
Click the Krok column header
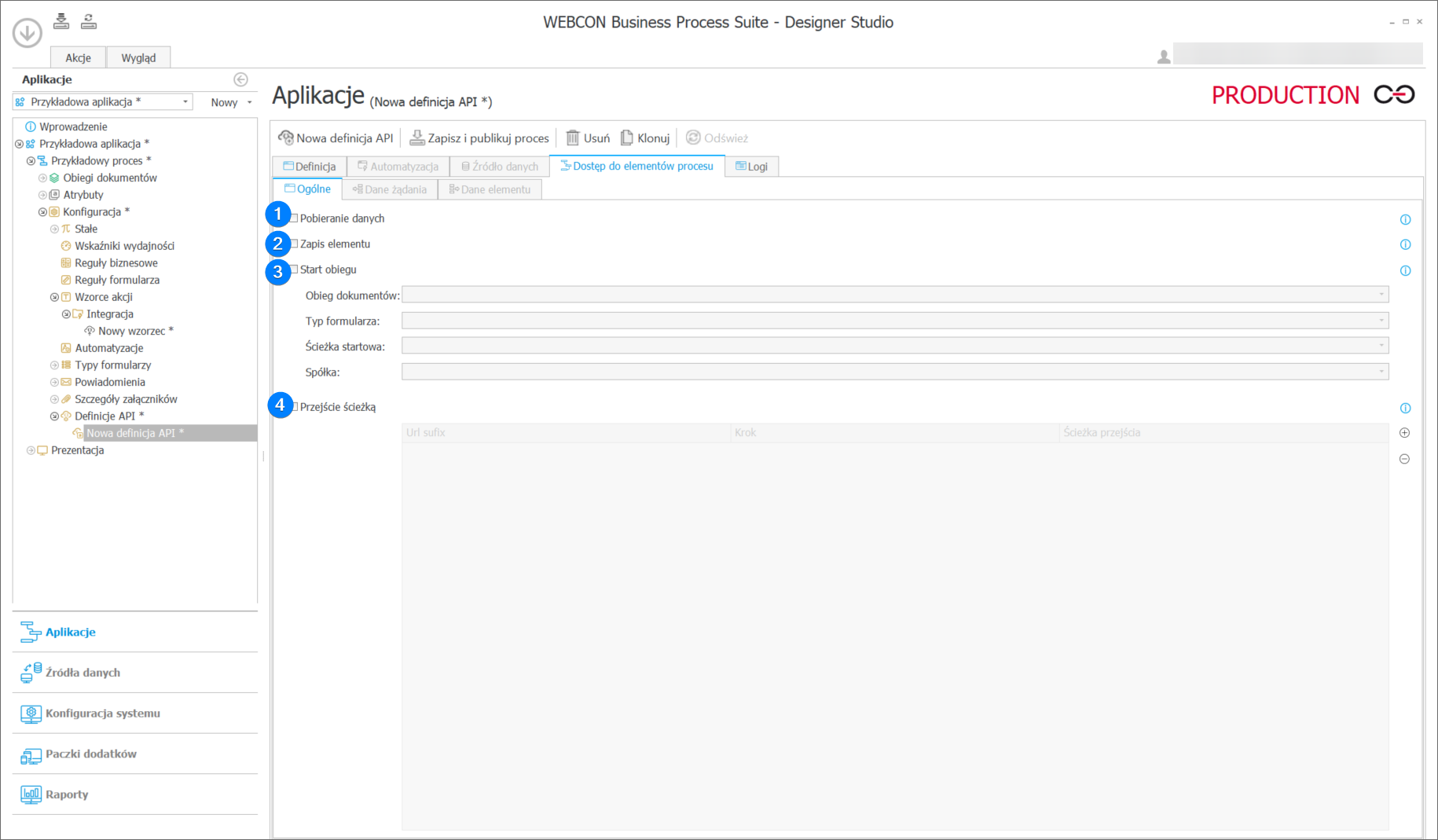coord(895,433)
